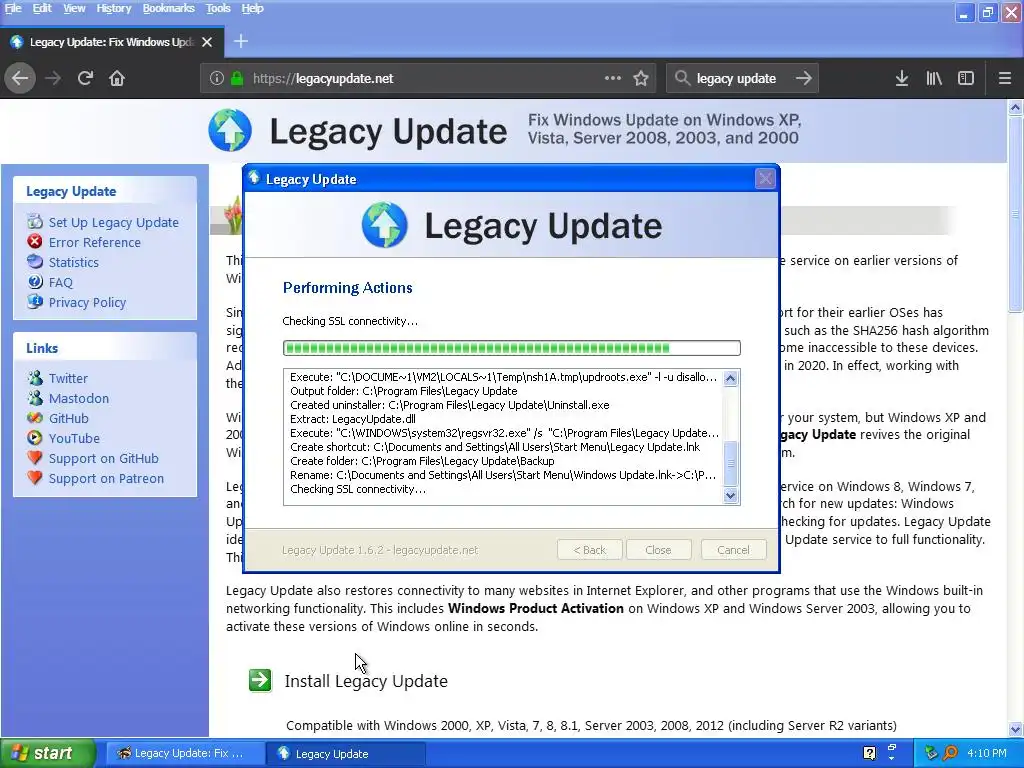Open the History menu

tap(114, 8)
